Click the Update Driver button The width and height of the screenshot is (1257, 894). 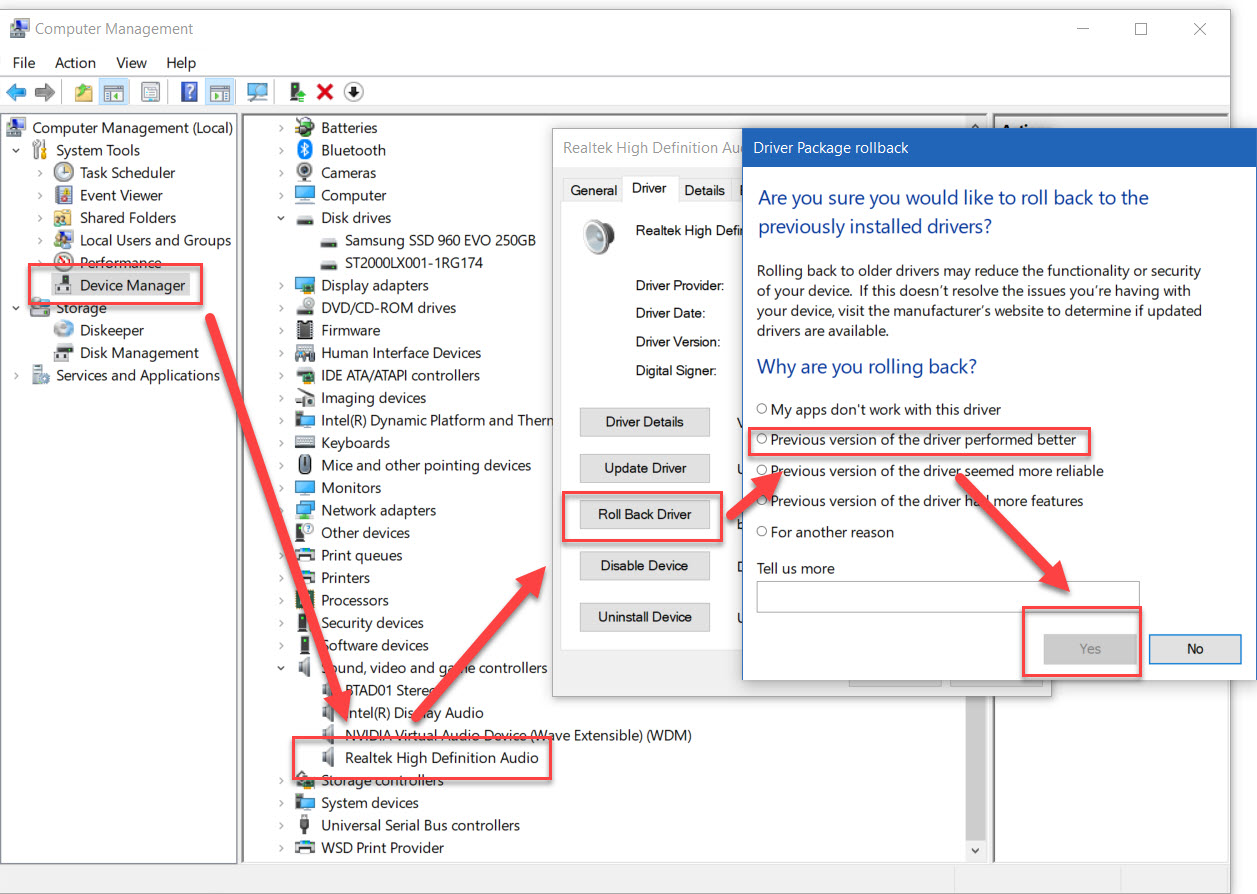click(645, 468)
